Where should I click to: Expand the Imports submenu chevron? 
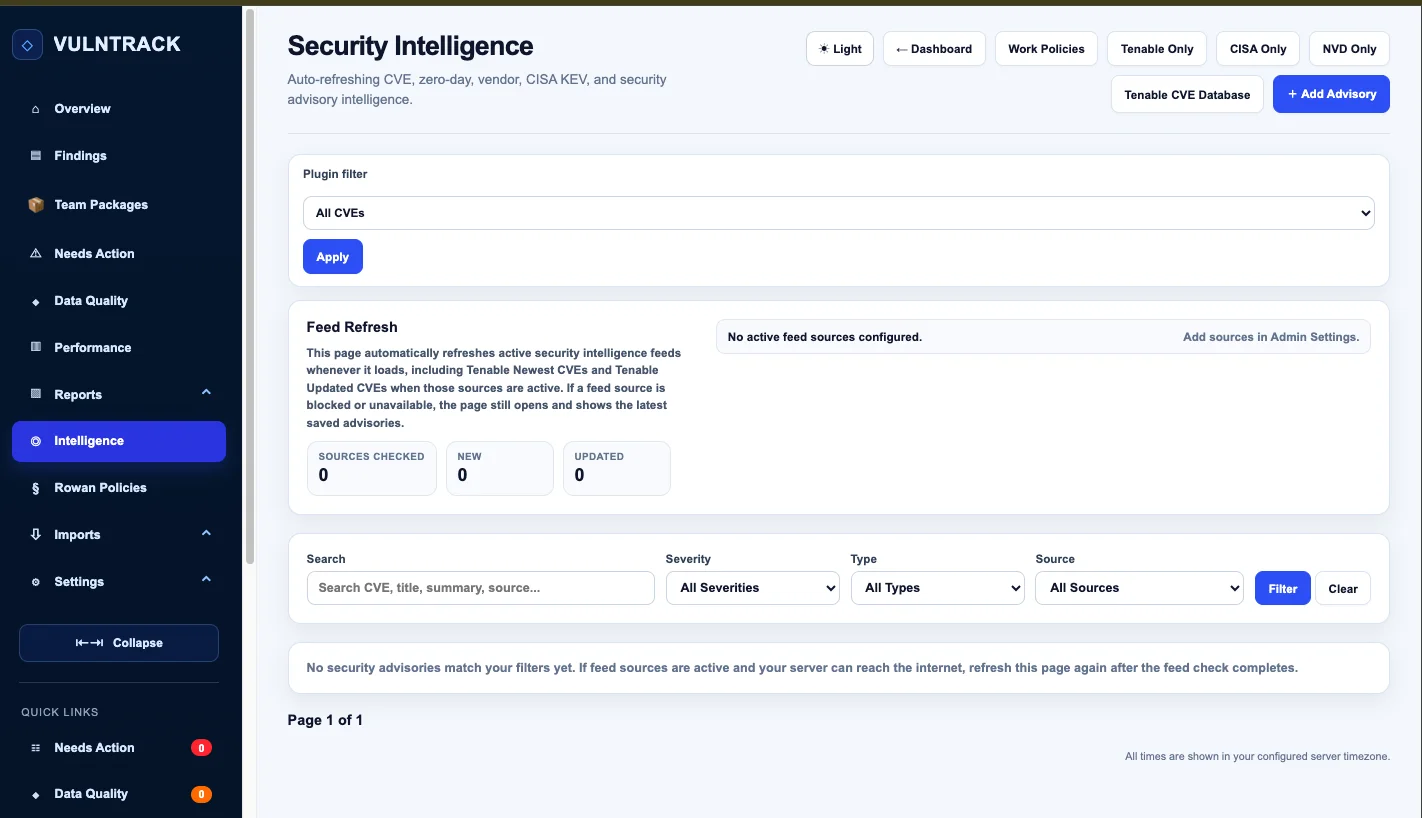[206, 534]
